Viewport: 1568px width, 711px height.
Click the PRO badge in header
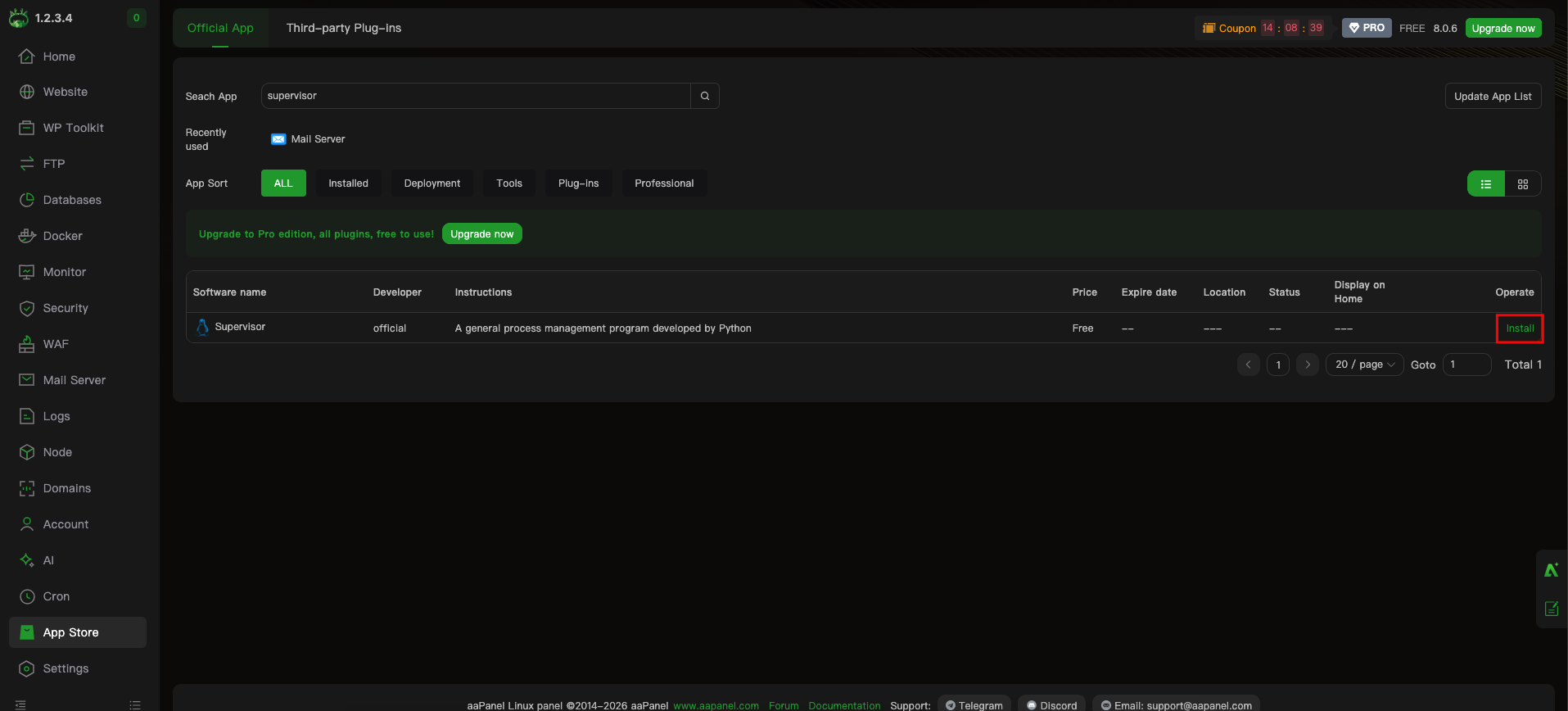[x=1367, y=28]
